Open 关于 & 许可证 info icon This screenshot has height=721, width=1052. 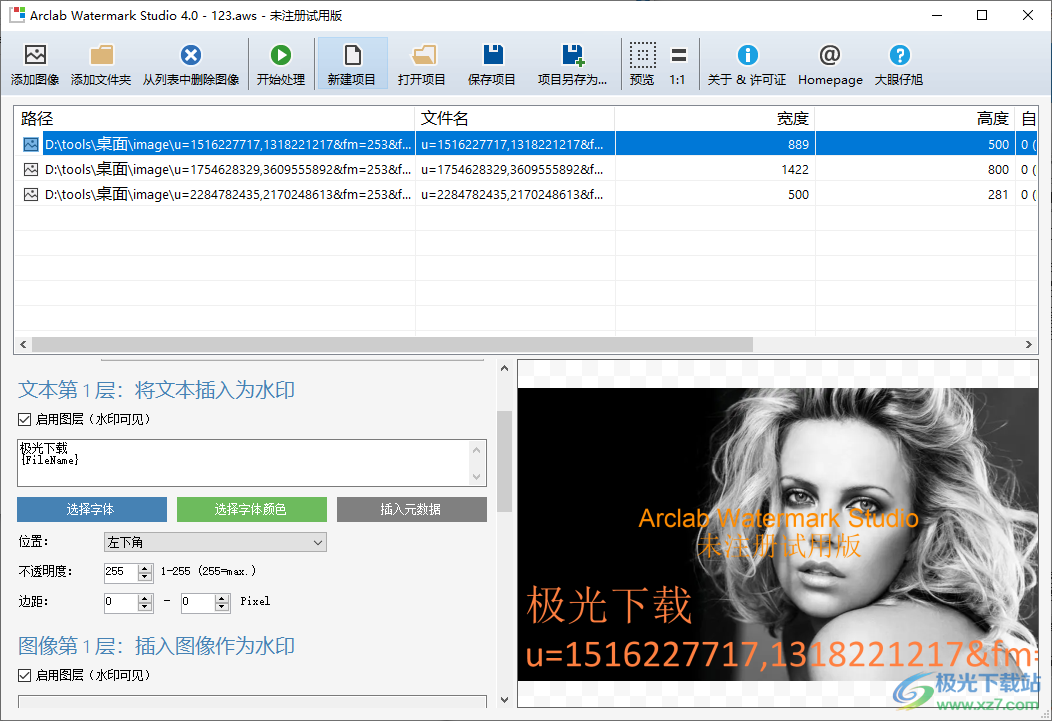[747, 55]
